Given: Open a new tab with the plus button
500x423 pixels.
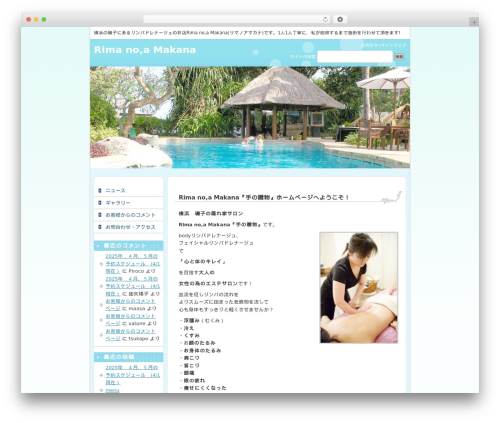Looking at the screenshot, I should [474, 22].
